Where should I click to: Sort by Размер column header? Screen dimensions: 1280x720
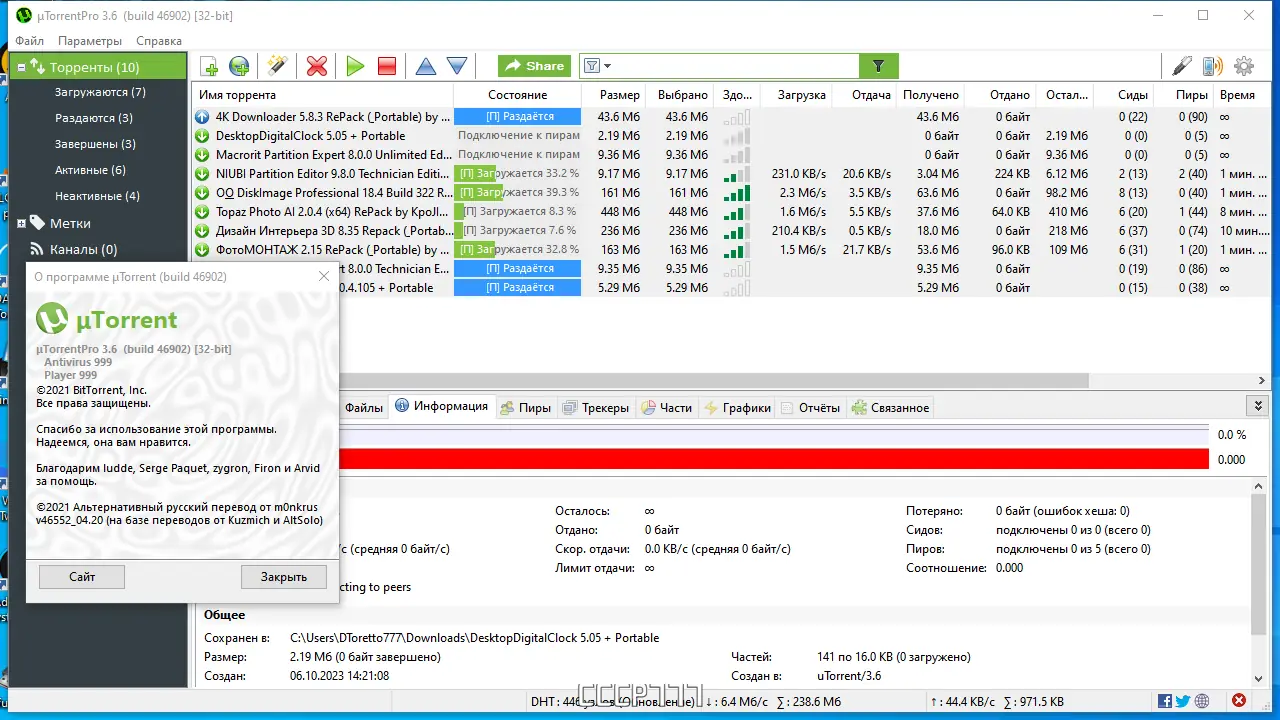[x=614, y=95]
